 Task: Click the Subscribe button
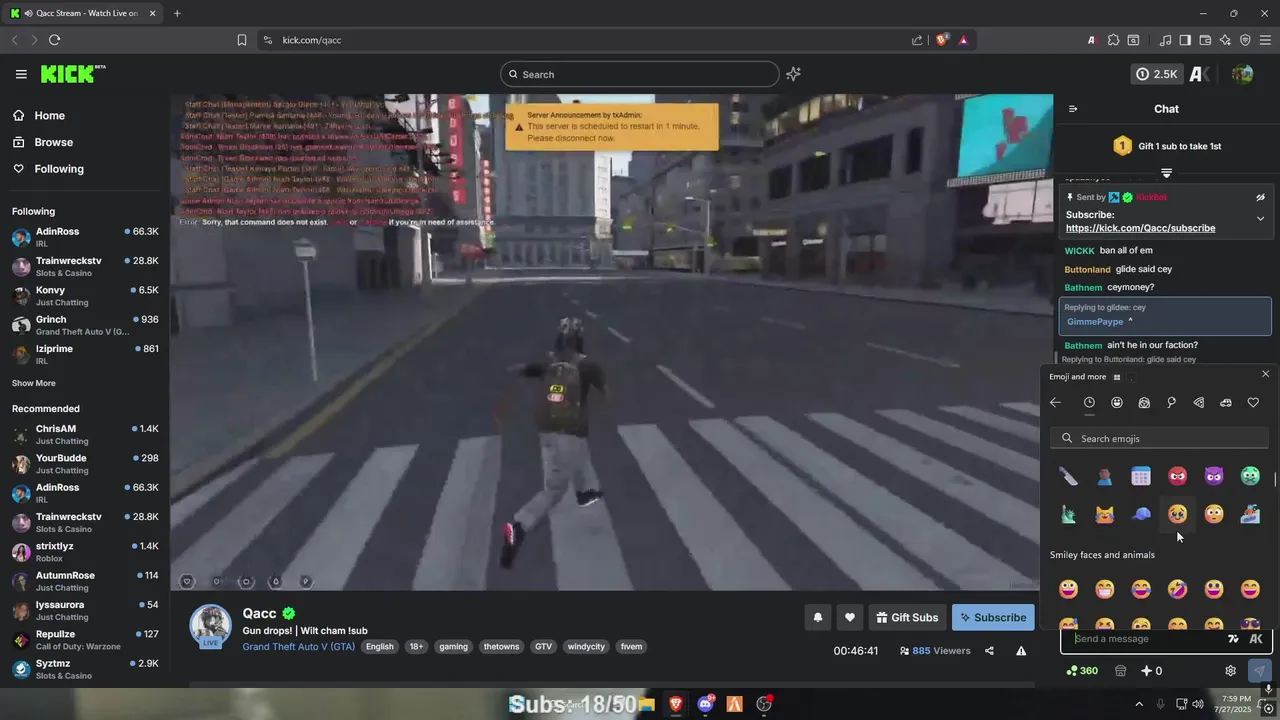tap(993, 618)
